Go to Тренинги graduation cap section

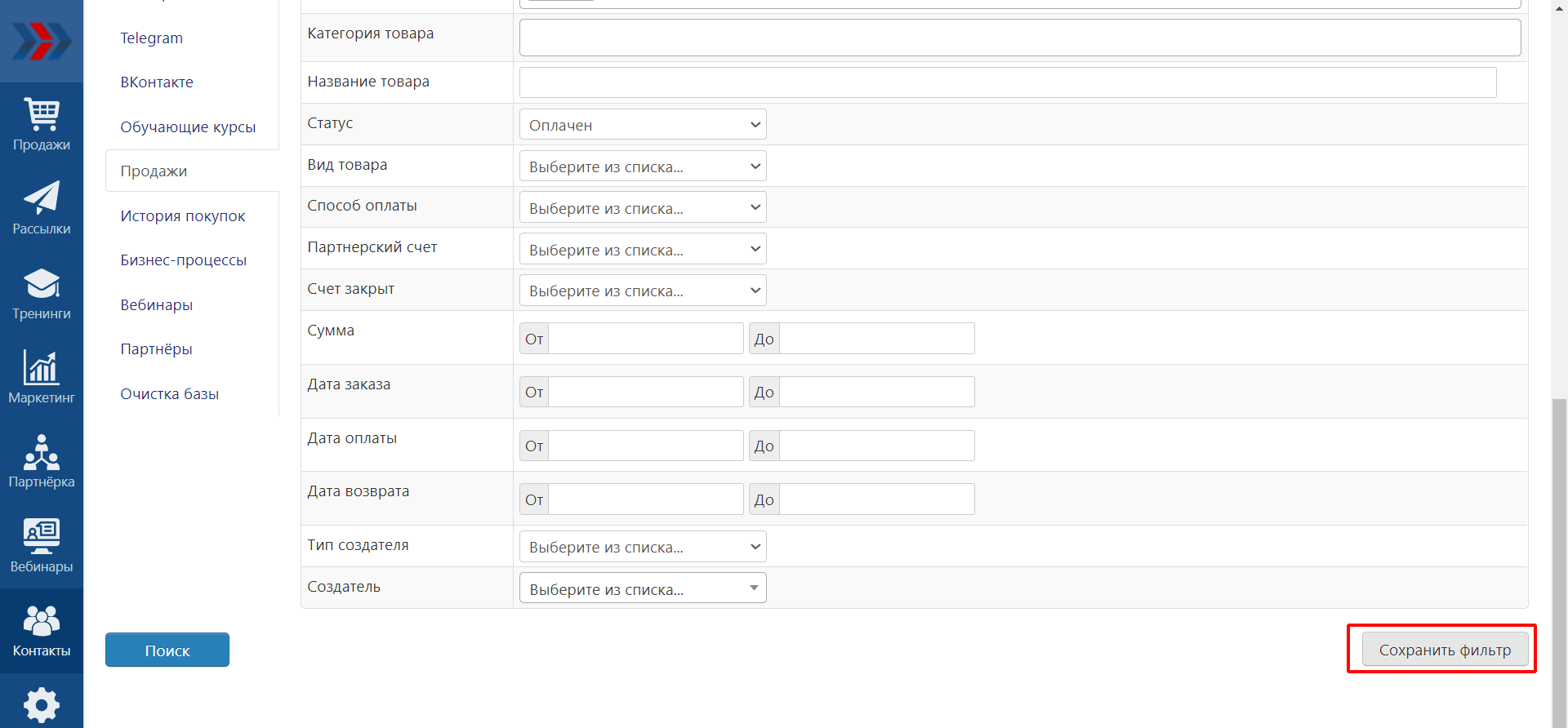pos(42,293)
